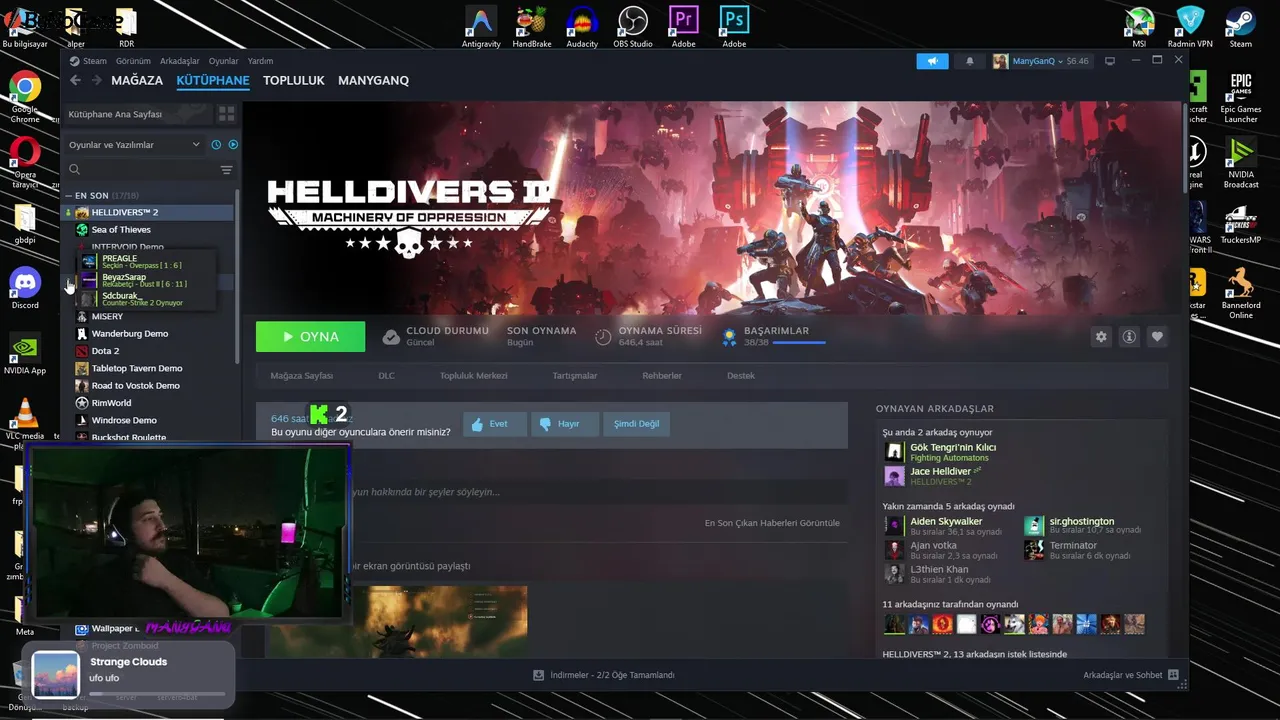1280x720 pixels.
Task: Open the DLC tab
Action: [386, 376]
